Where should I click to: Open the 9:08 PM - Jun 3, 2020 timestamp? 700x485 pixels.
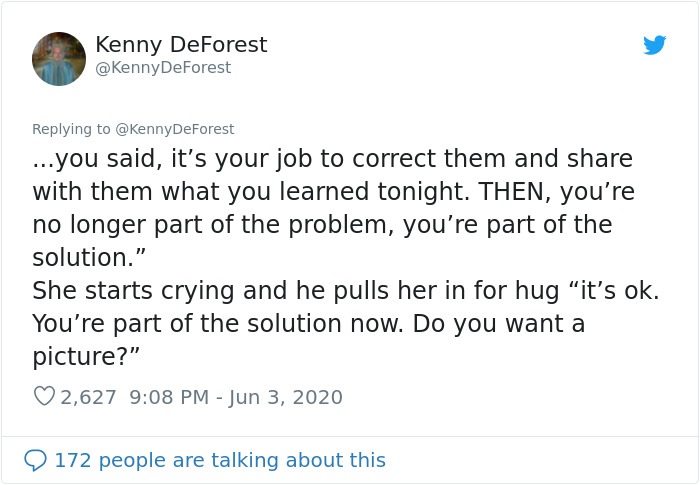pos(236,397)
